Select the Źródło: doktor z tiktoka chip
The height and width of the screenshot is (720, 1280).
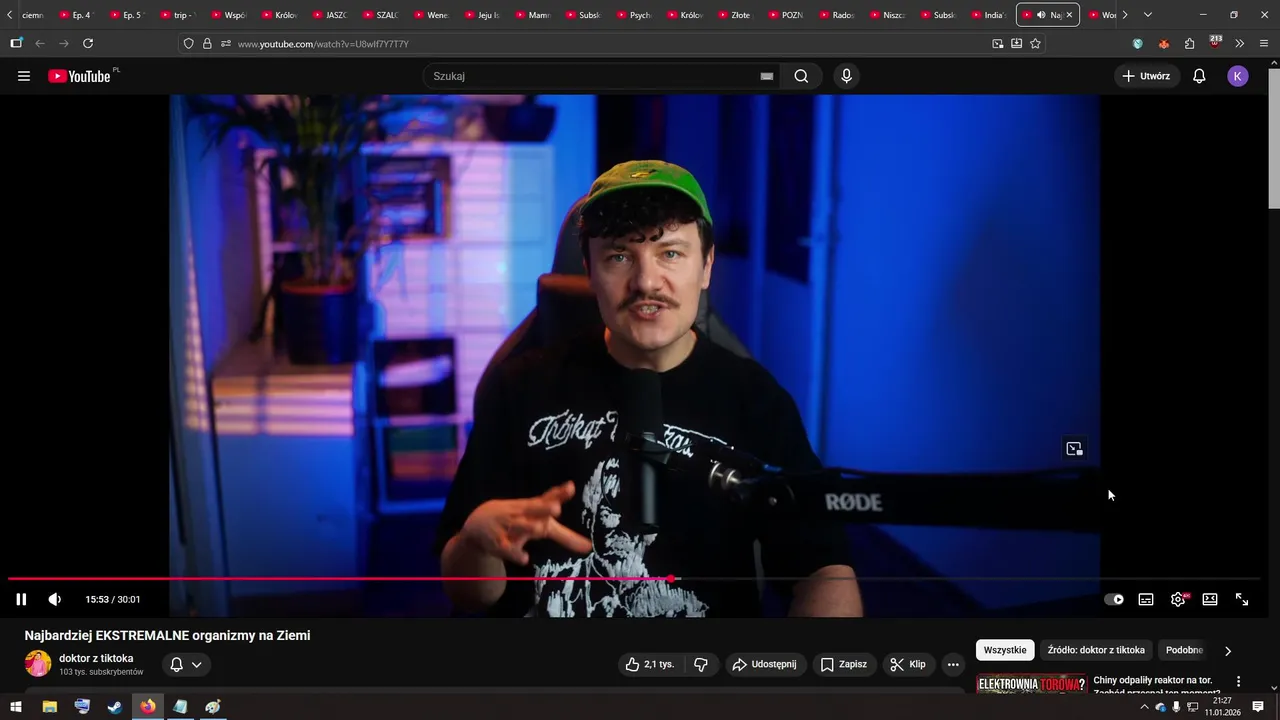(x=1096, y=650)
